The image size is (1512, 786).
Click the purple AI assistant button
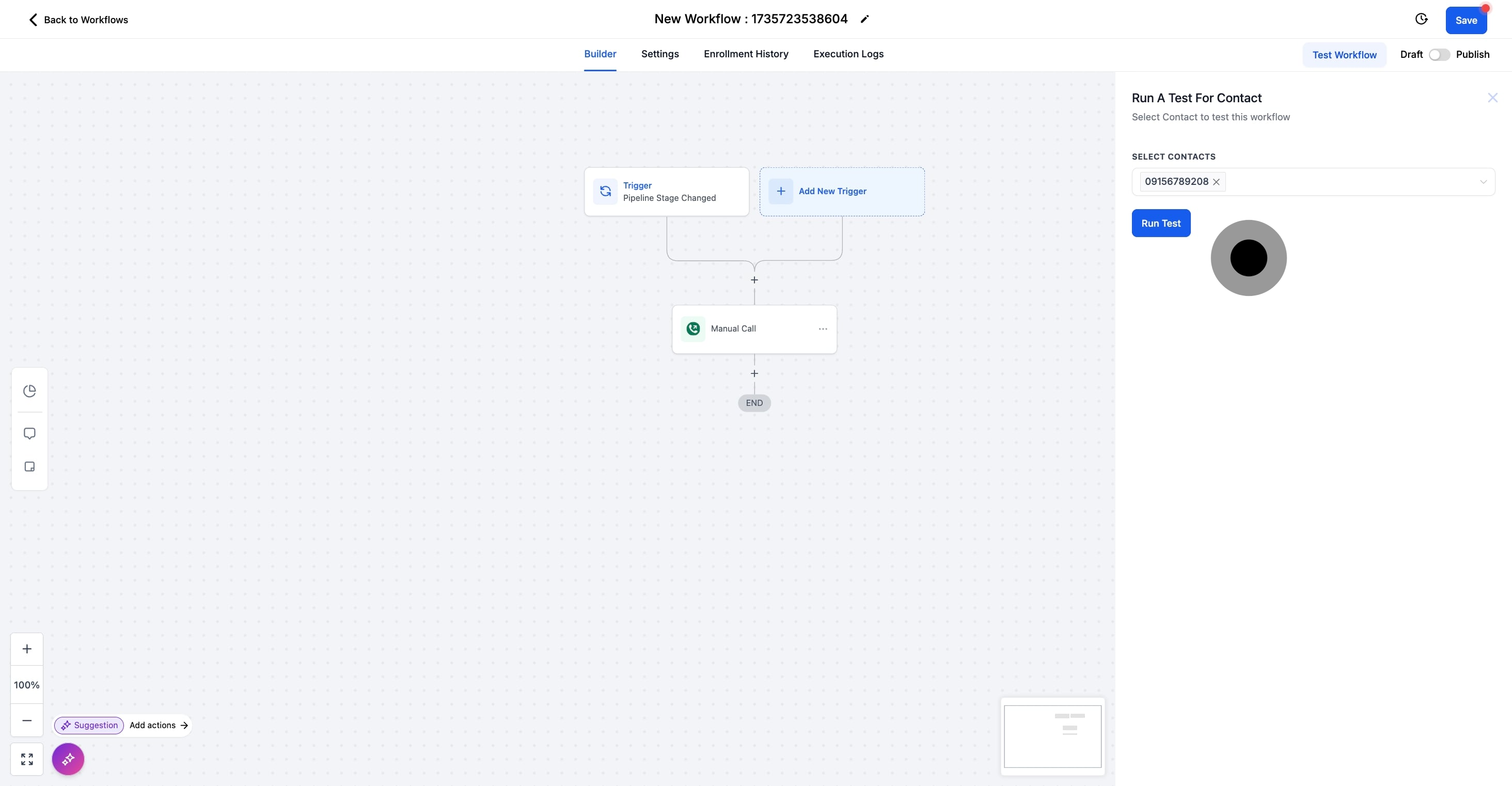tap(68, 759)
